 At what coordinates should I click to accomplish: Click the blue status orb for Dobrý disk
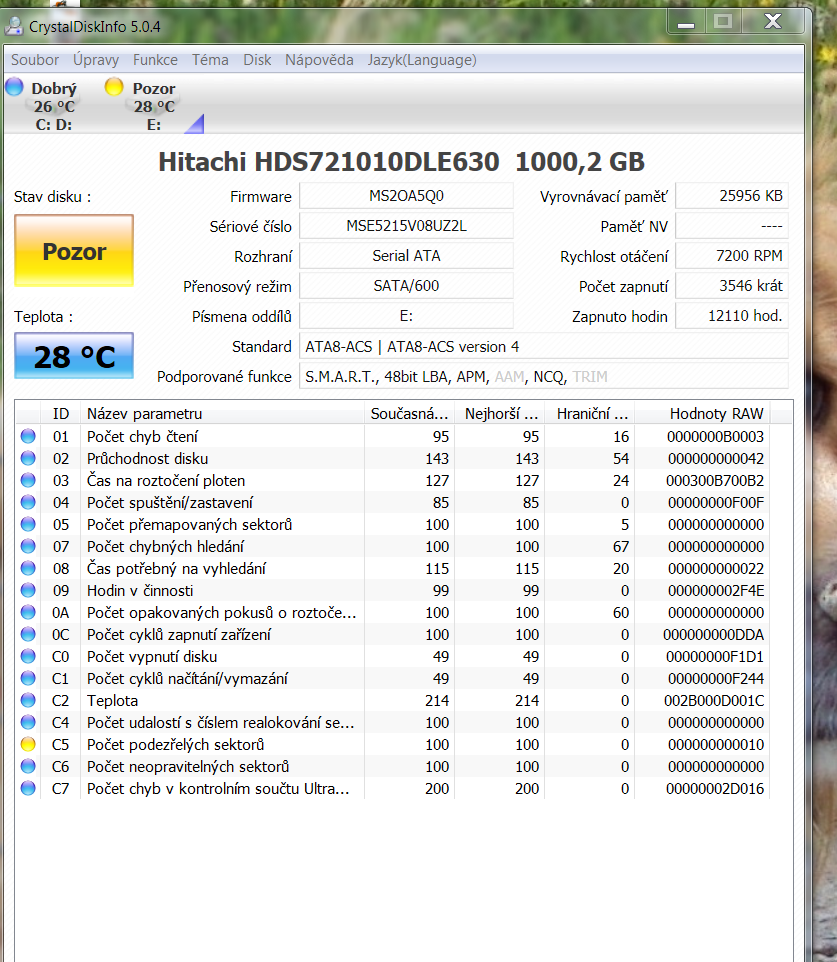click(x=14, y=87)
